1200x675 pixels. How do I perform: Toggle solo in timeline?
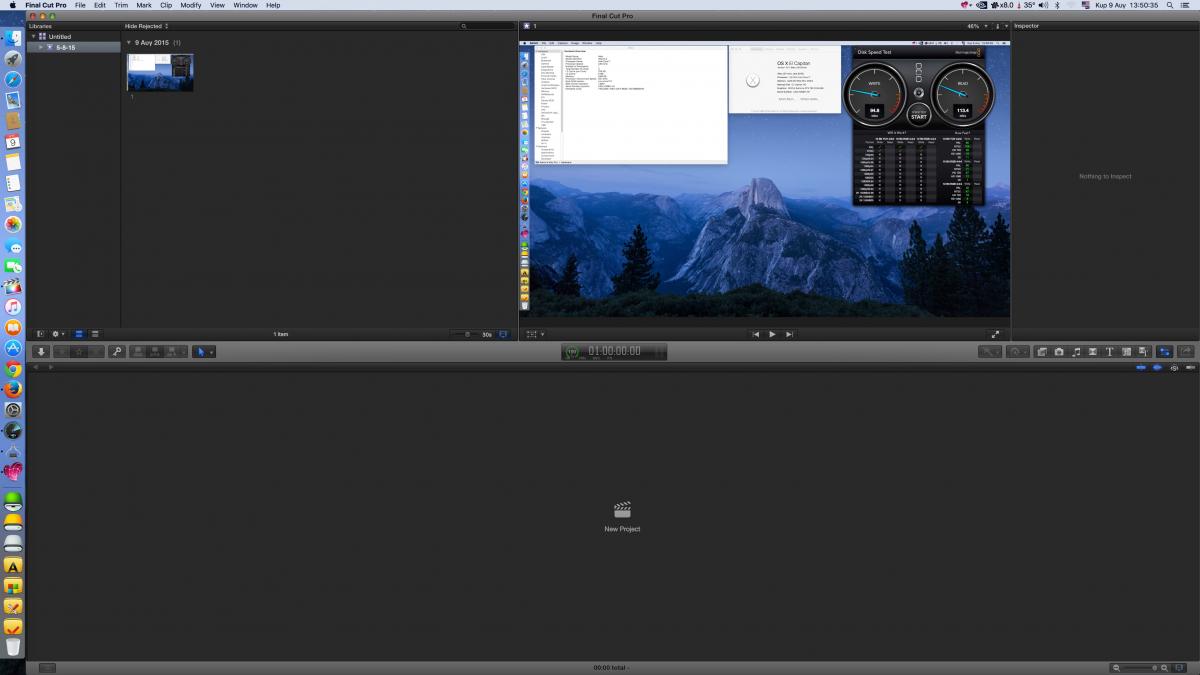click(1173, 368)
